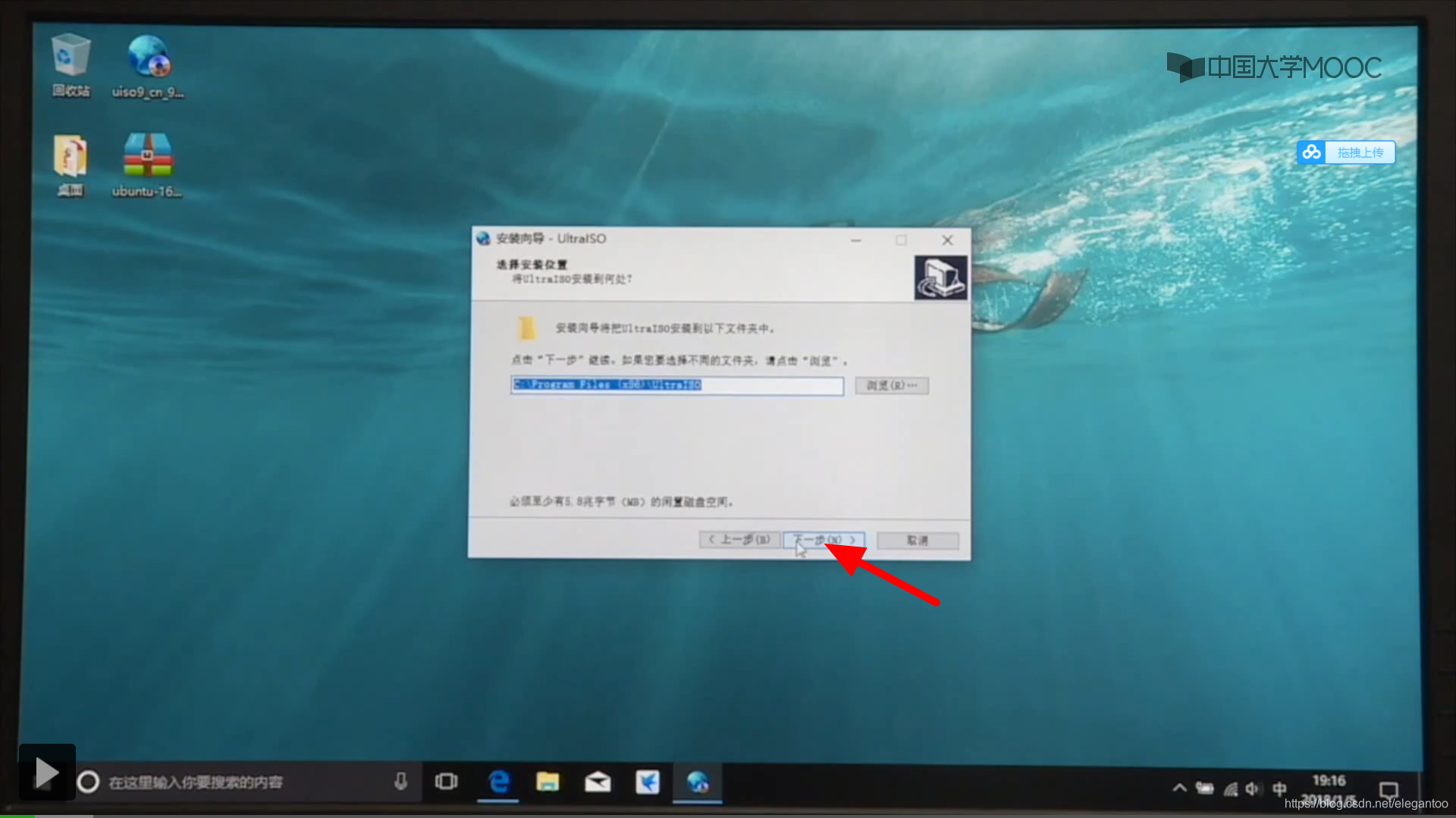Open Task View on the taskbar
Viewport: 1456px width, 818px height.
click(x=447, y=782)
